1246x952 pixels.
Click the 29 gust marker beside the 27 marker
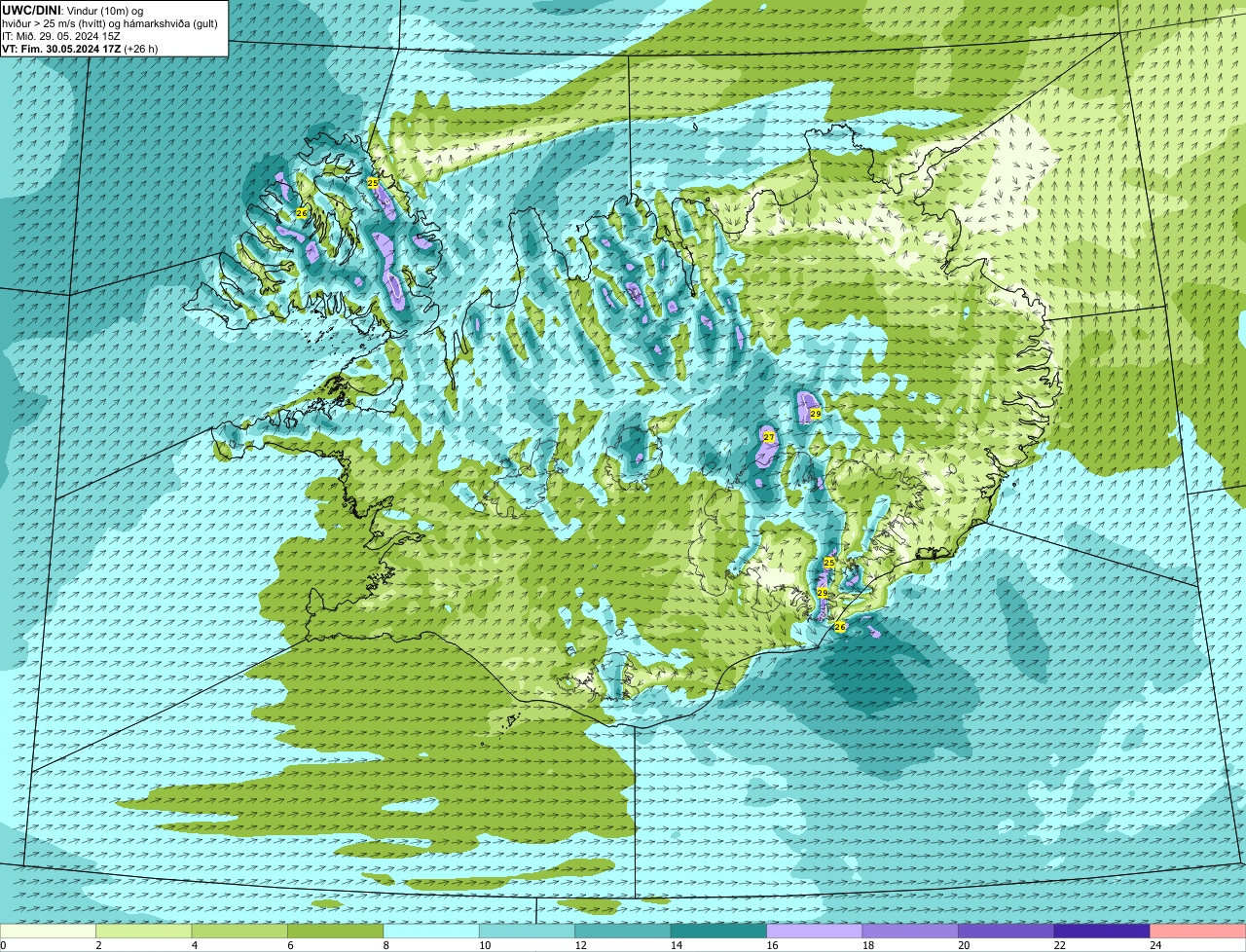(816, 414)
